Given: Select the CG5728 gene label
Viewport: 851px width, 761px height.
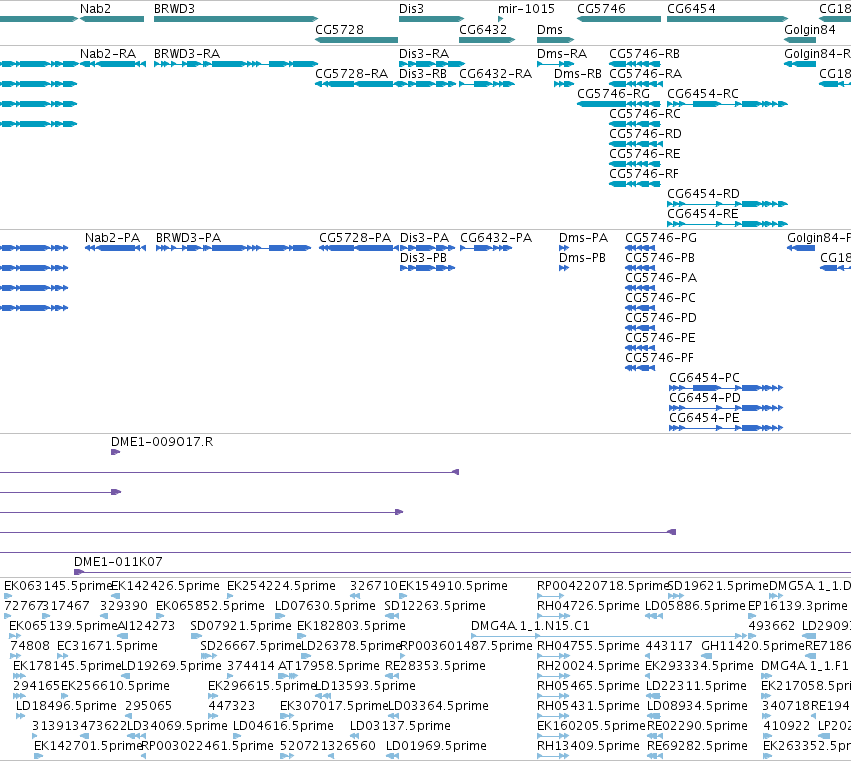Looking at the screenshot, I should pyautogui.click(x=339, y=29).
